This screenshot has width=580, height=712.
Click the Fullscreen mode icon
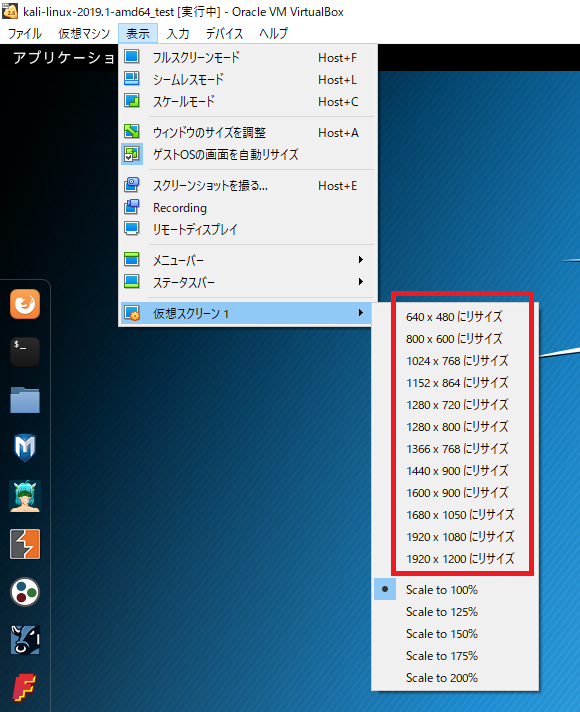(x=132, y=57)
